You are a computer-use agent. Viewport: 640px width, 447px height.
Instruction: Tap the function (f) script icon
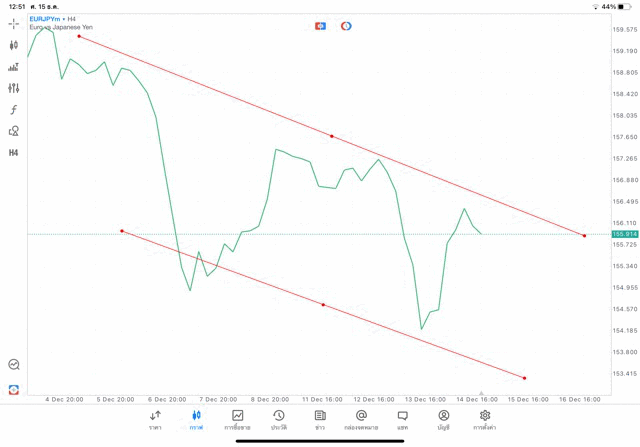pos(13,110)
